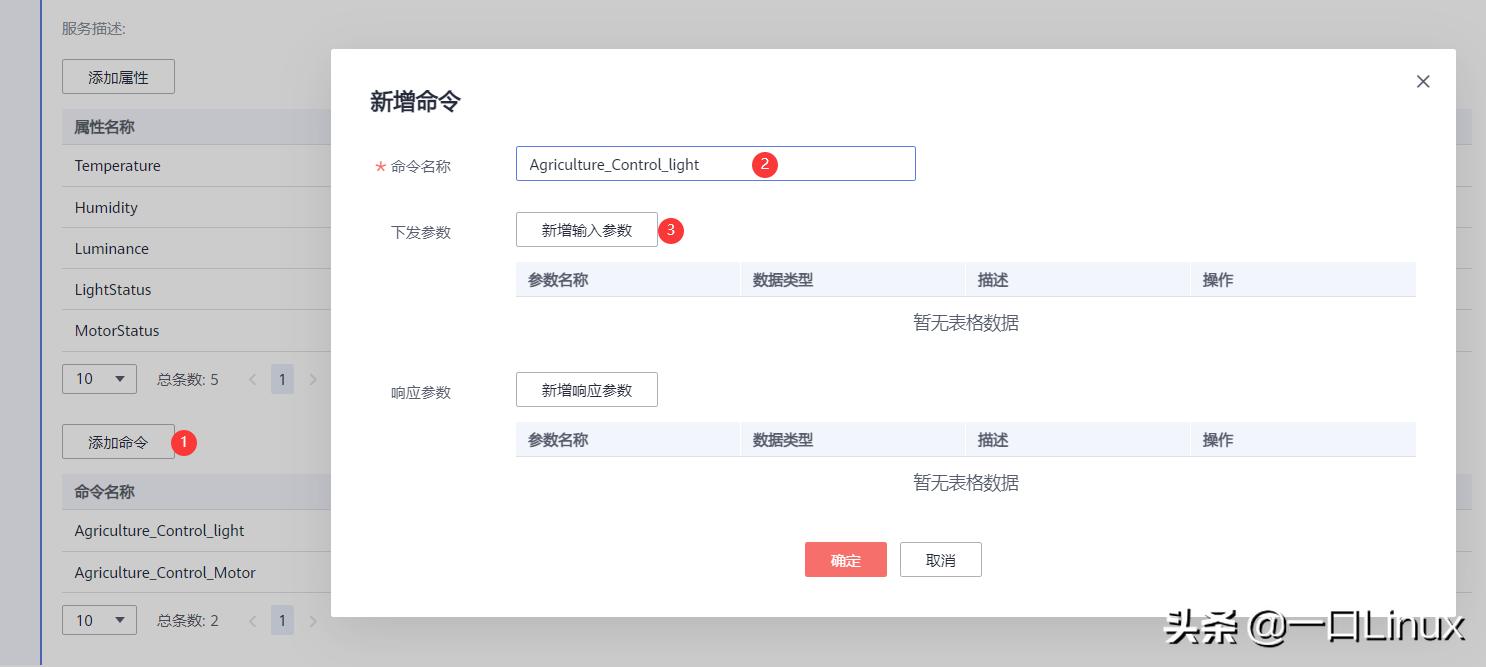
Task: Click the previous page arrow beside 总条数: 2
Action: point(252,620)
